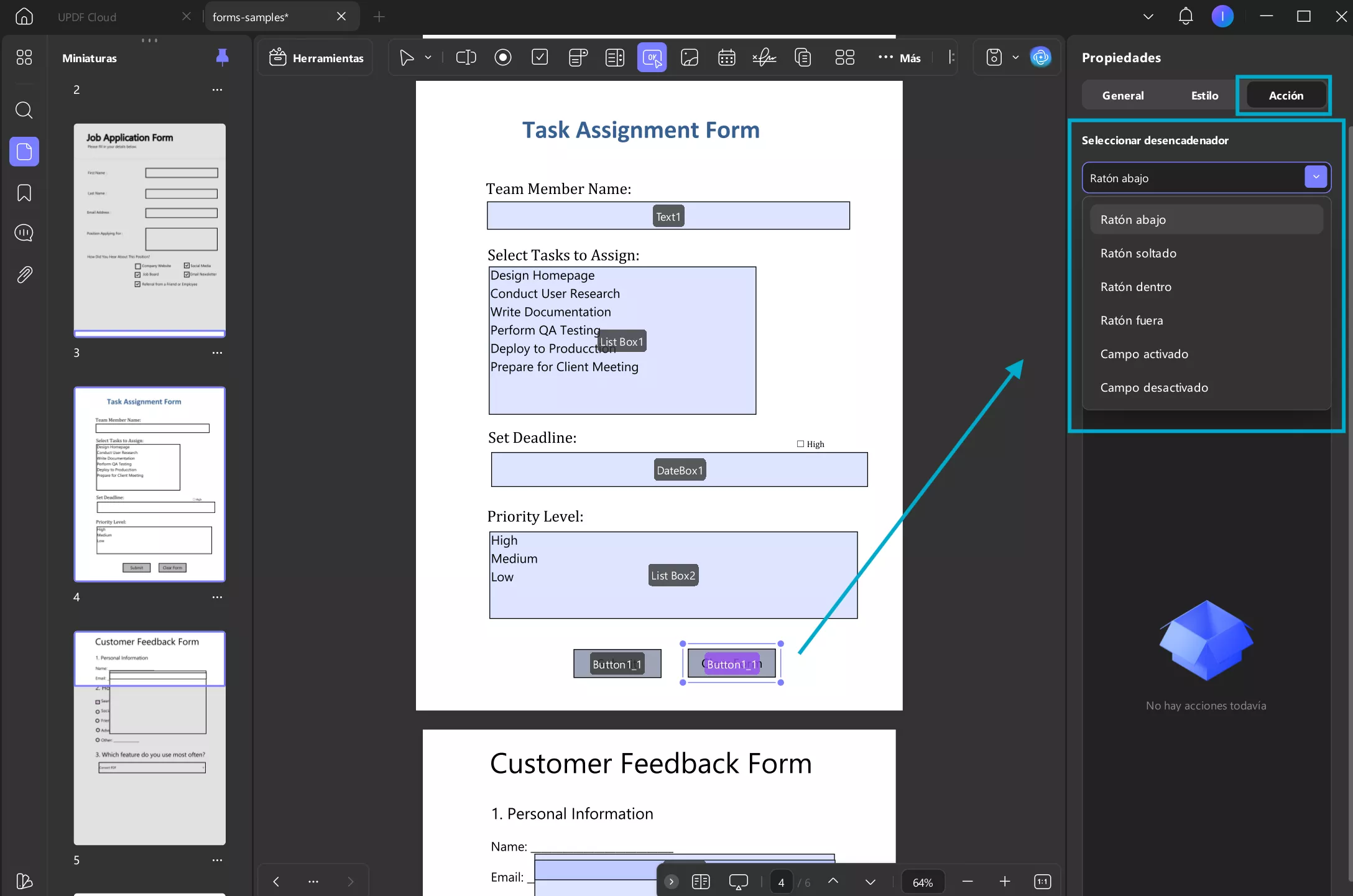Open the bookmarks panel
Viewport: 1353px width, 896px height.
coord(24,193)
